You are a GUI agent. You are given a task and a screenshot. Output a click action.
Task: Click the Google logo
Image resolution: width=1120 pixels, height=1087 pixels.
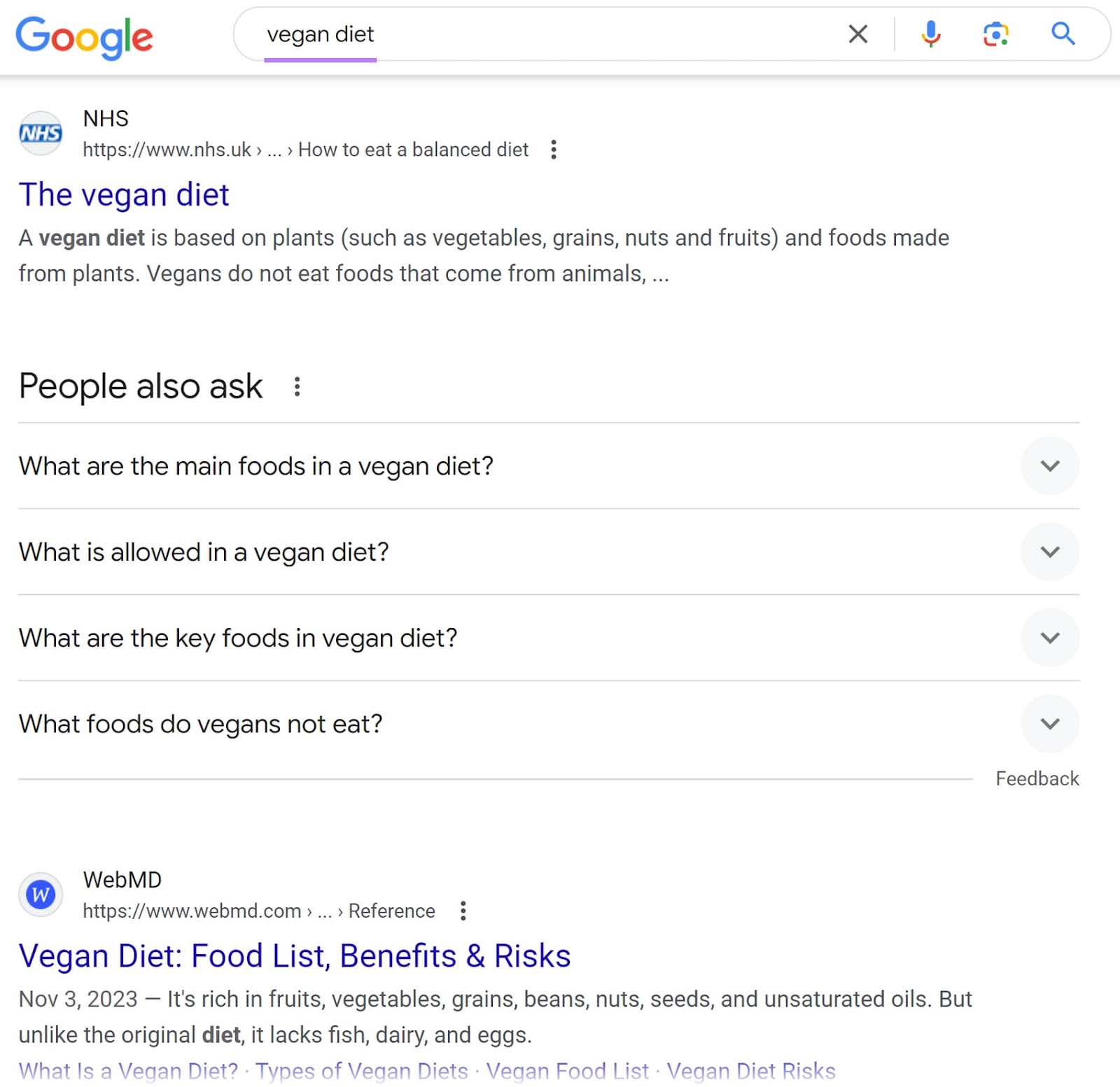click(84, 36)
